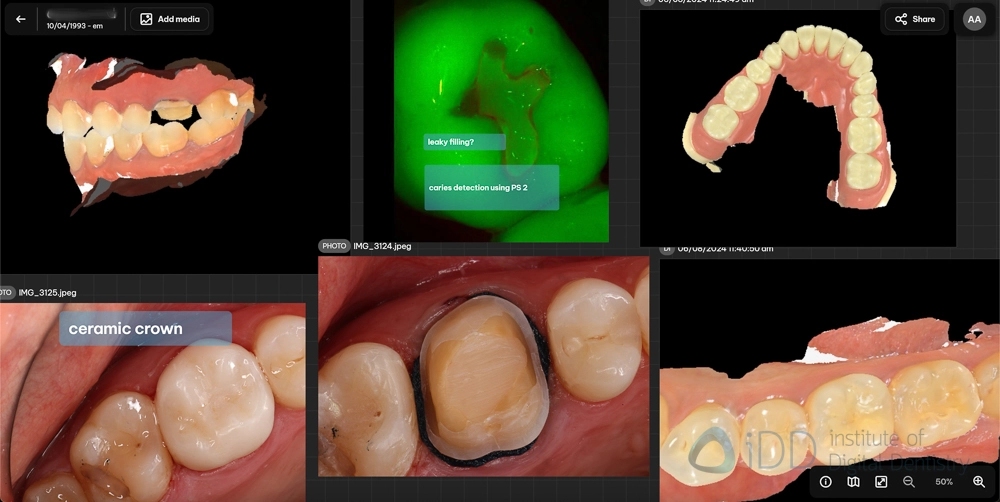This screenshot has width=1000, height=502.
Task: Toggle the minimap icon
Action: (853, 482)
